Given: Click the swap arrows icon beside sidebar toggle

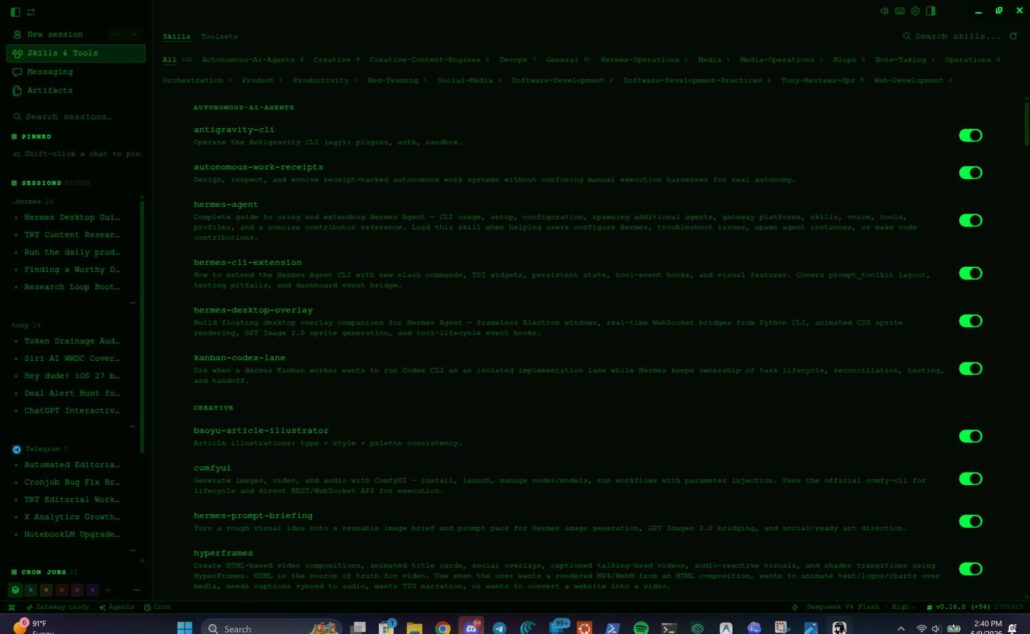Looking at the screenshot, I should 31,12.
